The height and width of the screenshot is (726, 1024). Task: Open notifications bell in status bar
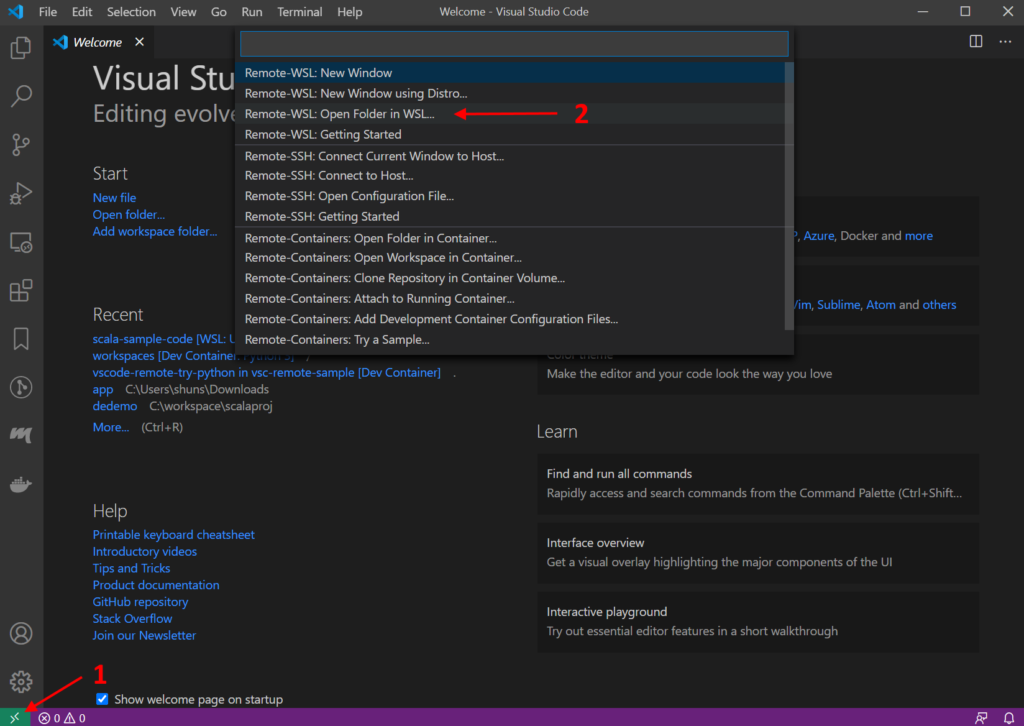pyautogui.click(x=1009, y=717)
